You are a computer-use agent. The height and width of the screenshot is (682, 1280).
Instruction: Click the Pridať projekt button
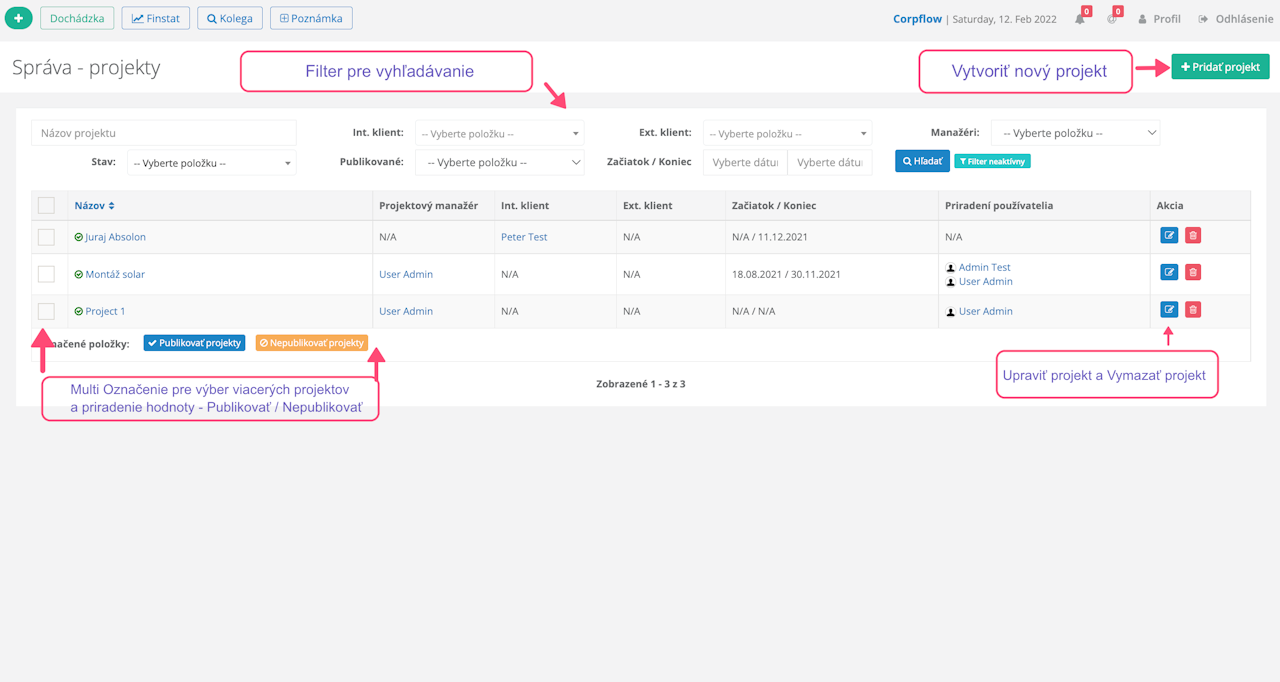point(1220,67)
